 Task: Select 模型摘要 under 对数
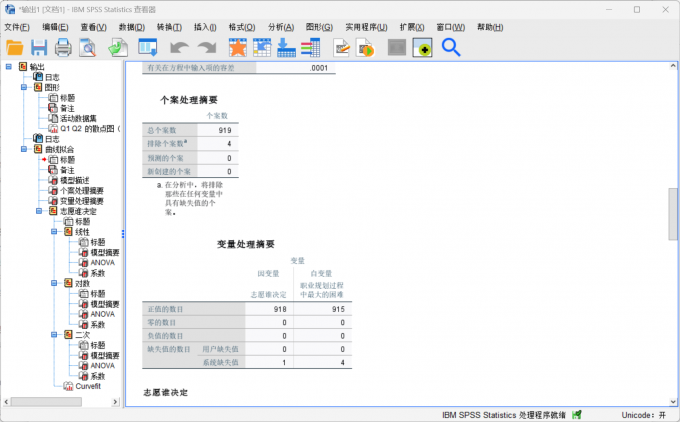tap(105, 304)
